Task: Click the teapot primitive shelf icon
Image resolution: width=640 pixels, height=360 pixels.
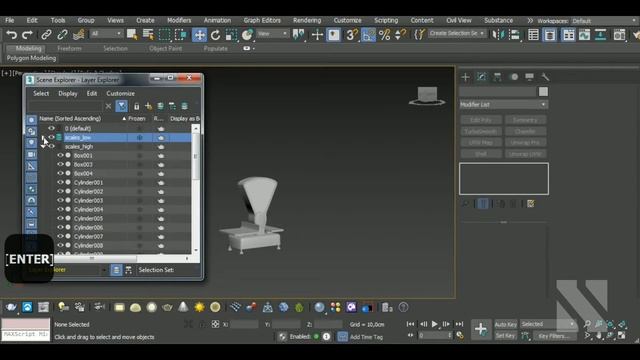Action: 167,307
